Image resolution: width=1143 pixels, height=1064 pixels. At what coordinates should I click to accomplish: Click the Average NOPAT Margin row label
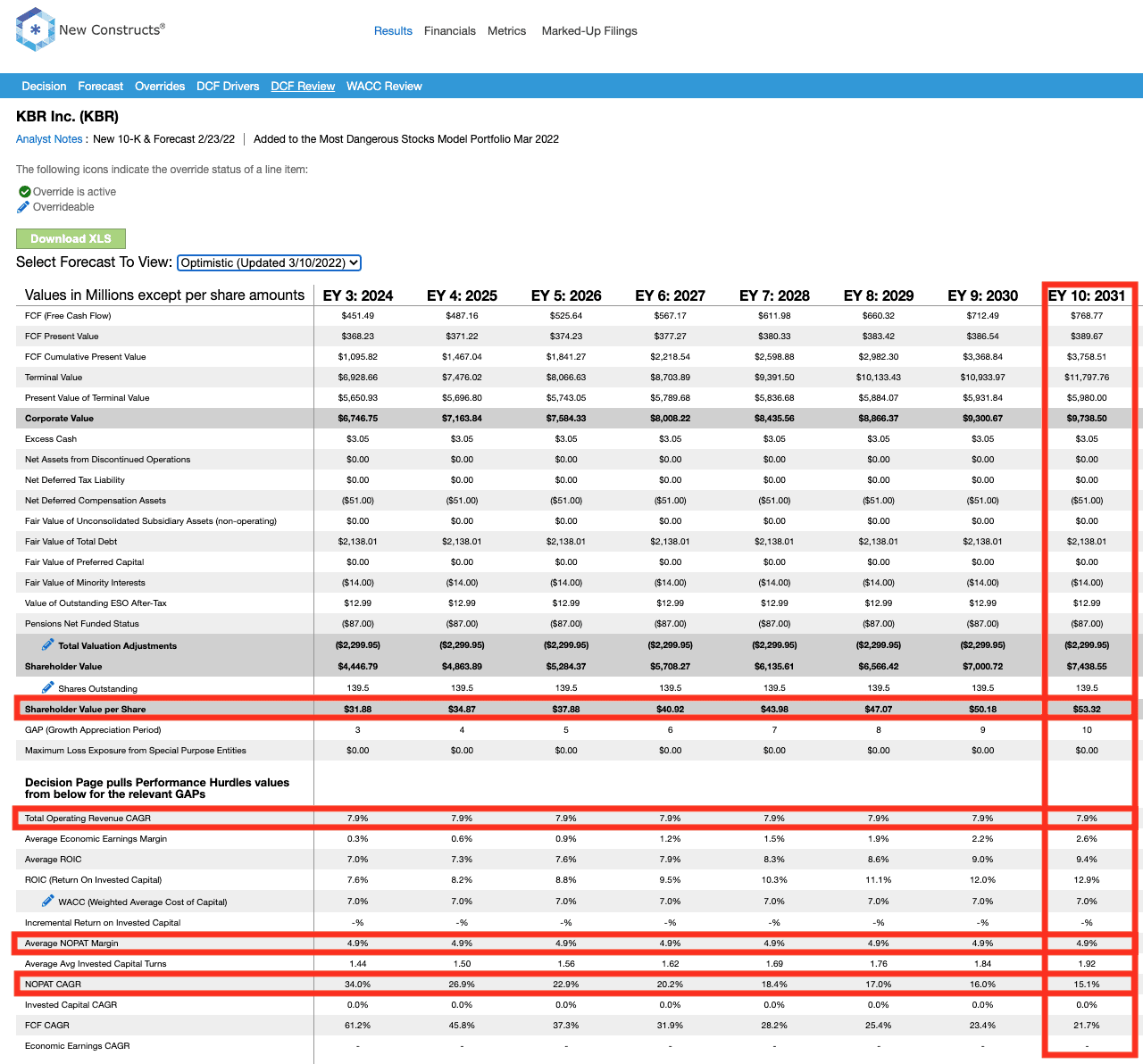coord(71,943)
